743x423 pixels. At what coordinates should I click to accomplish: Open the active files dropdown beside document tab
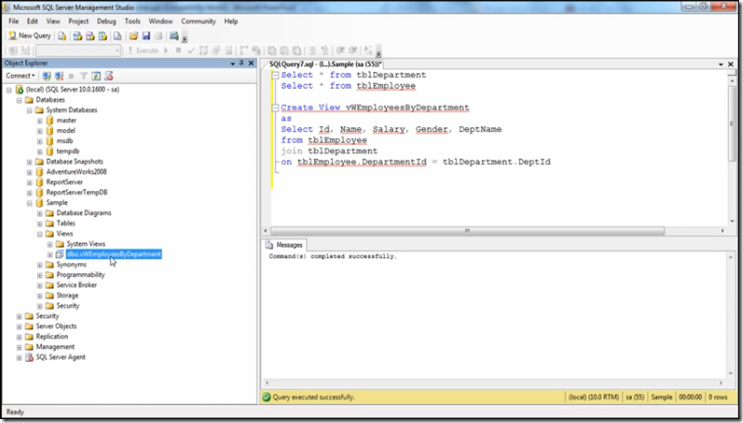[721, 64]
